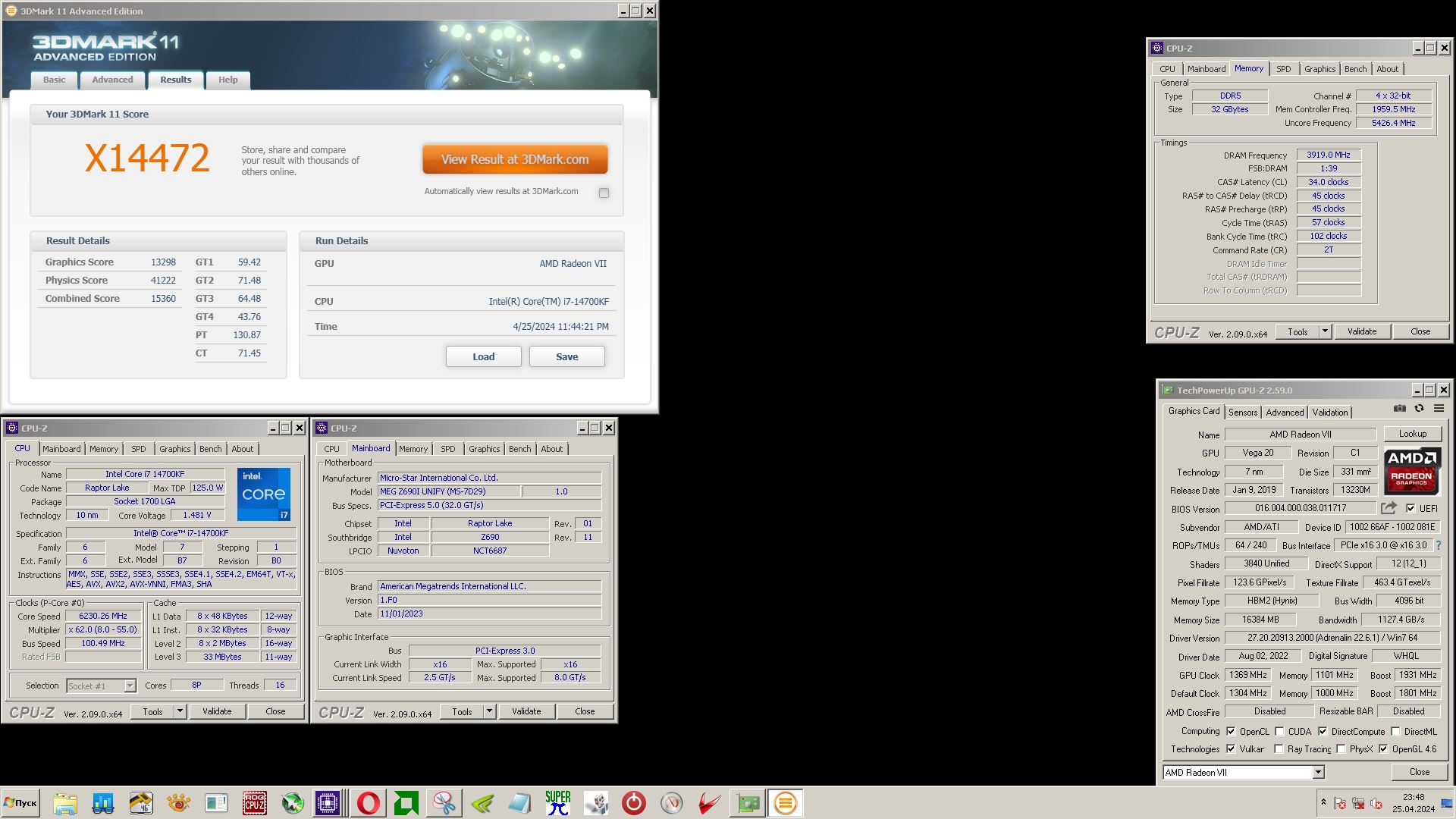Expand Tools arrow in CPU-Z Memory window
The image size is (1456, 819).
pyautogui.click(x=1325, y=331)
